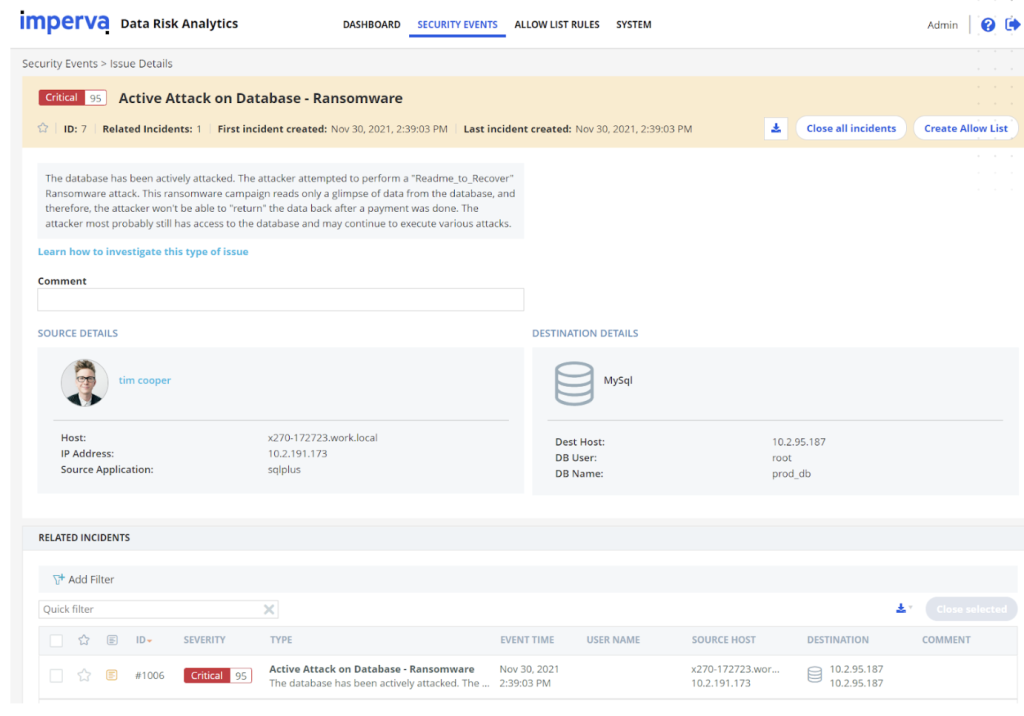Screen dimensions: 1024x716
Task: Click host value x270-172723.work.local
Action: tap(323, 438)
